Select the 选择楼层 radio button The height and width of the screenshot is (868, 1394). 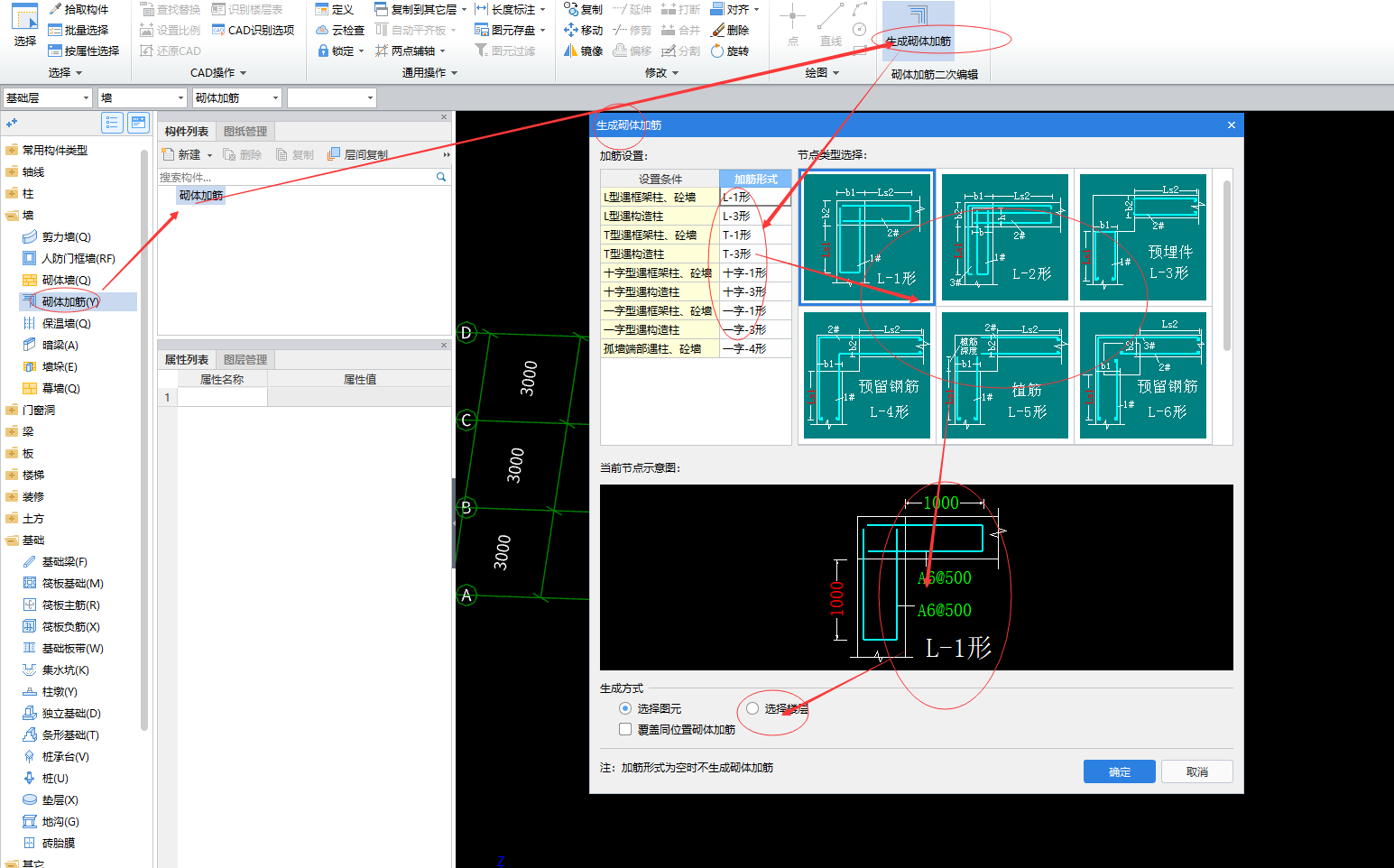click(752, 708)
